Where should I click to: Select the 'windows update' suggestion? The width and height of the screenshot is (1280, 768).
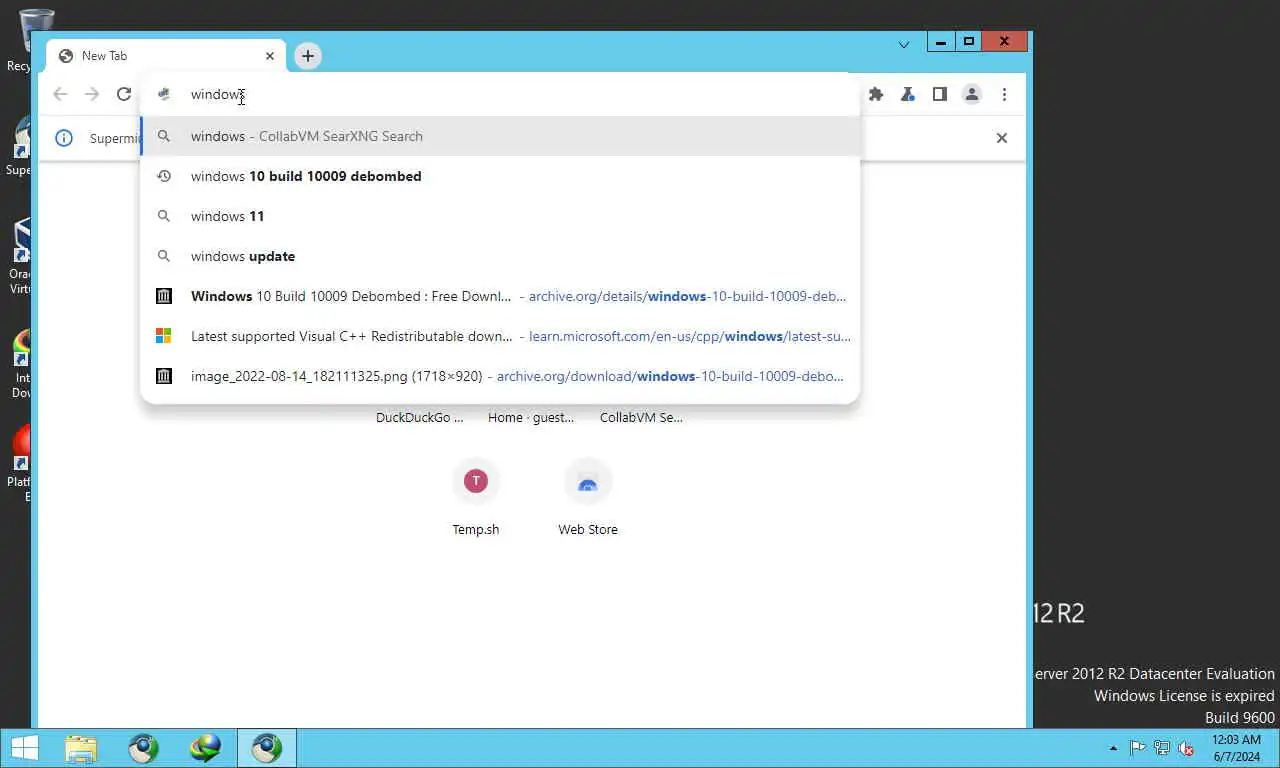pos(500,256)
